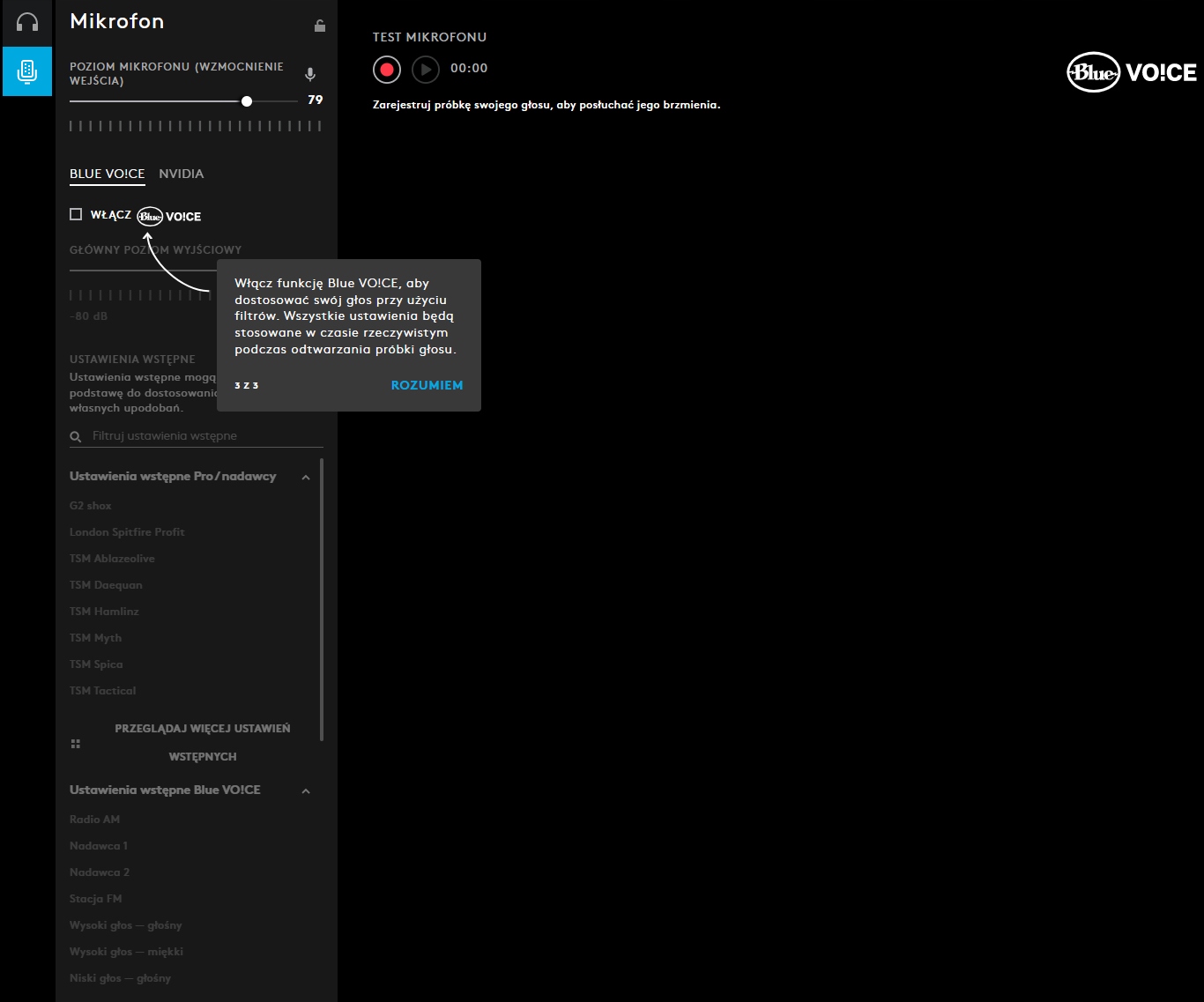Focus the Filtruj ustawienia wstępne search field
Viewport: 1204px width, 1002px height.
coord(197,436)
